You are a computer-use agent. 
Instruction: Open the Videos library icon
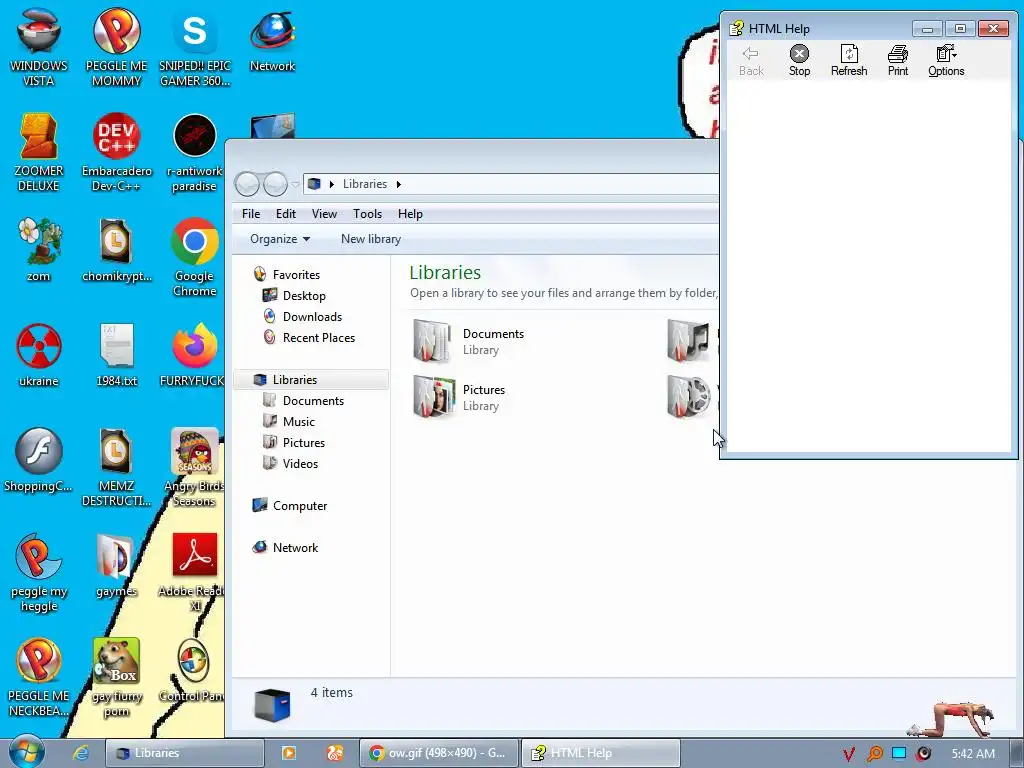[688, 397]
